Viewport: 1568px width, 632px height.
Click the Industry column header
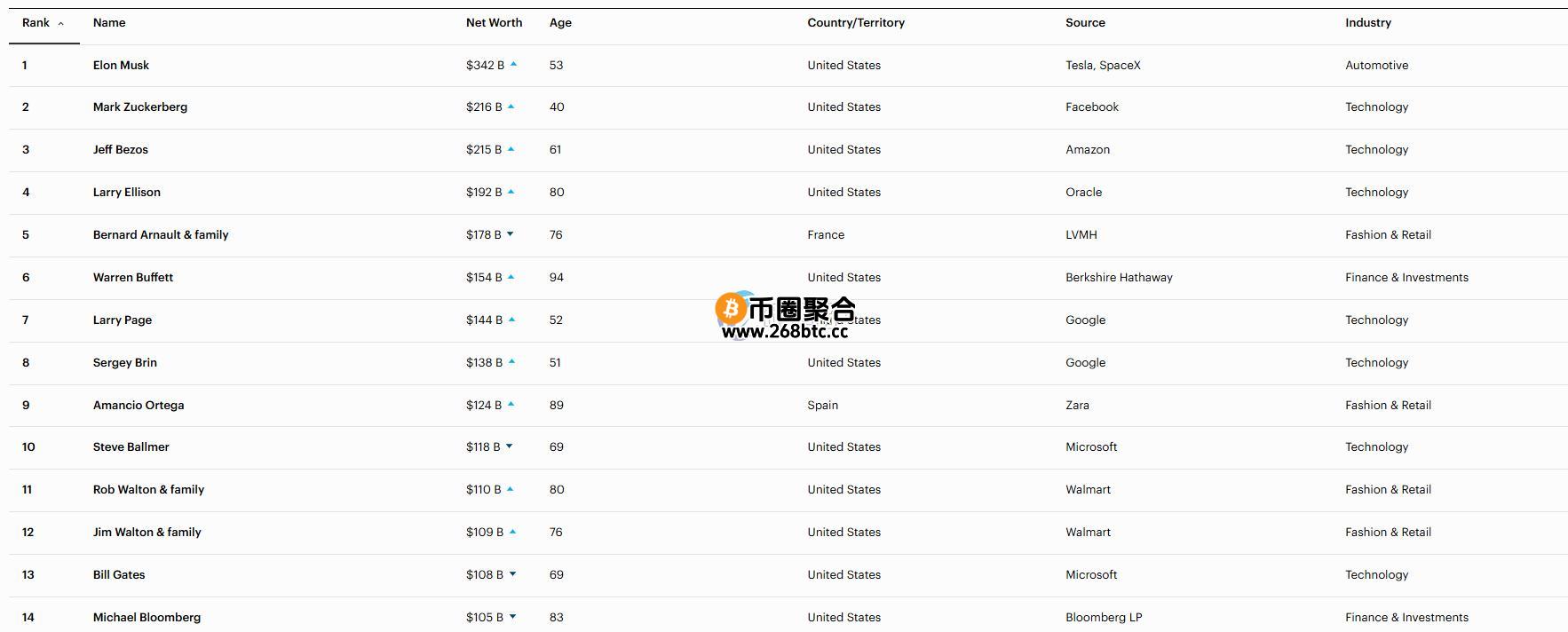tap(1368, 23)
